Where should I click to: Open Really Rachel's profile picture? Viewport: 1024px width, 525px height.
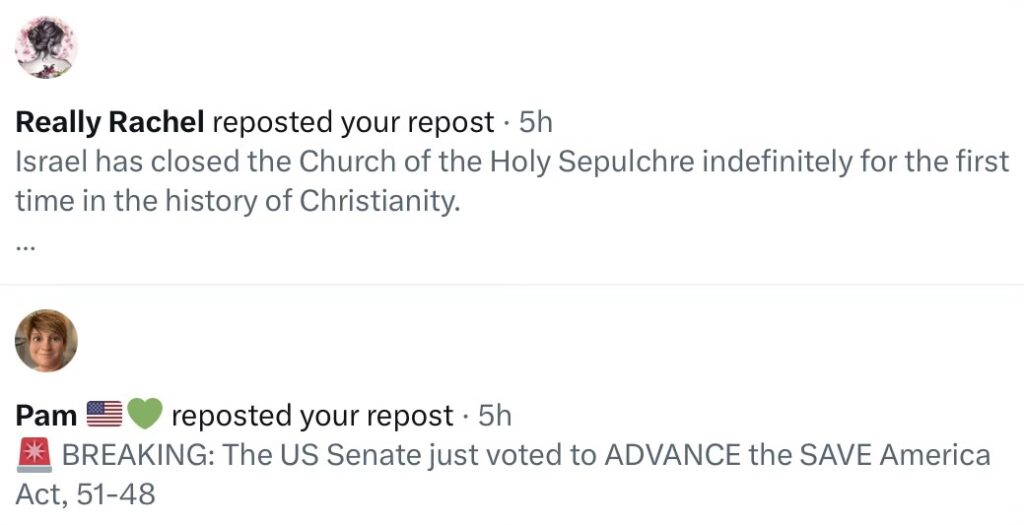46,47
